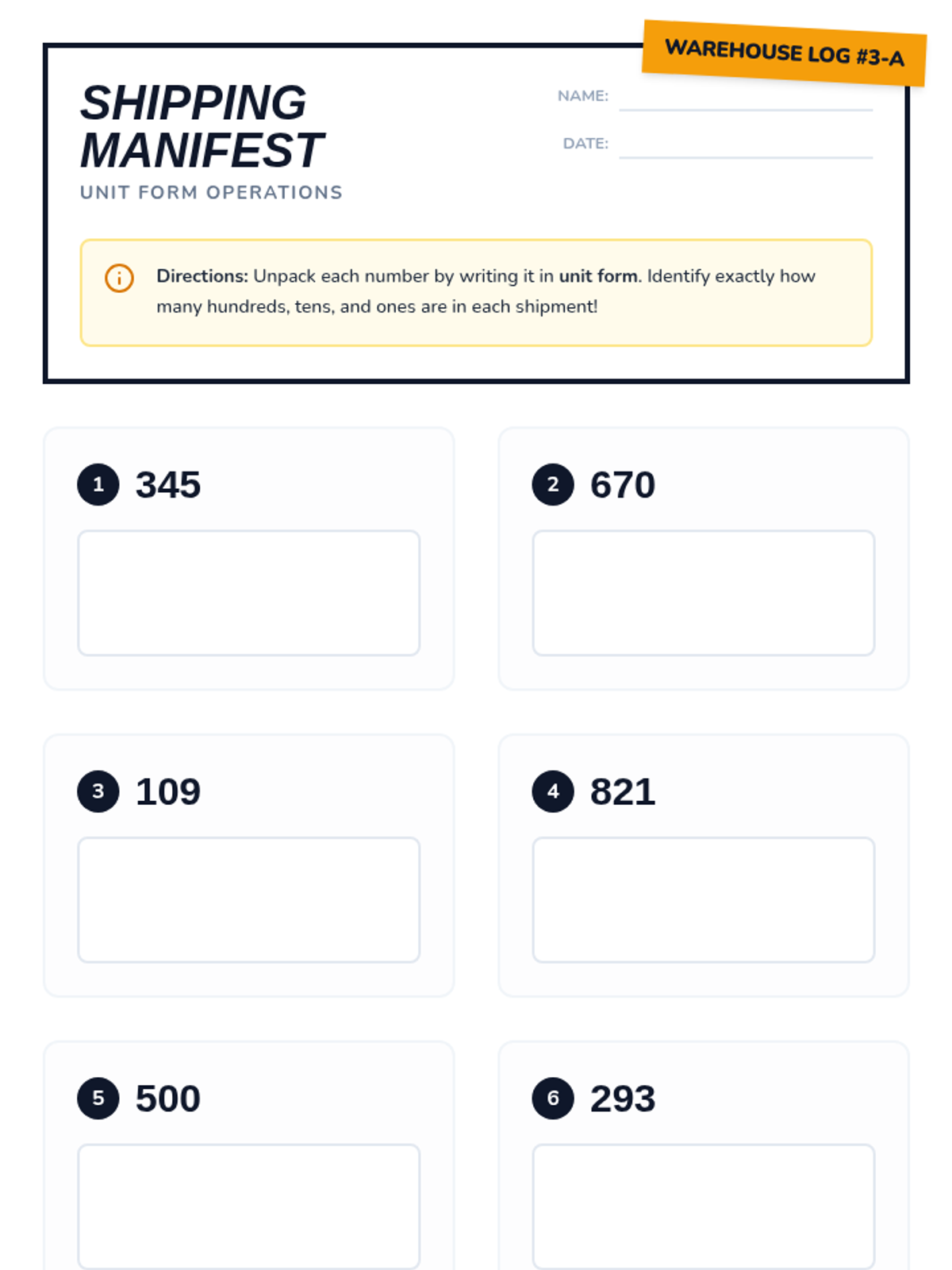Click the answer box under 821
This screenshot has width=952, height=1270.
704,900
